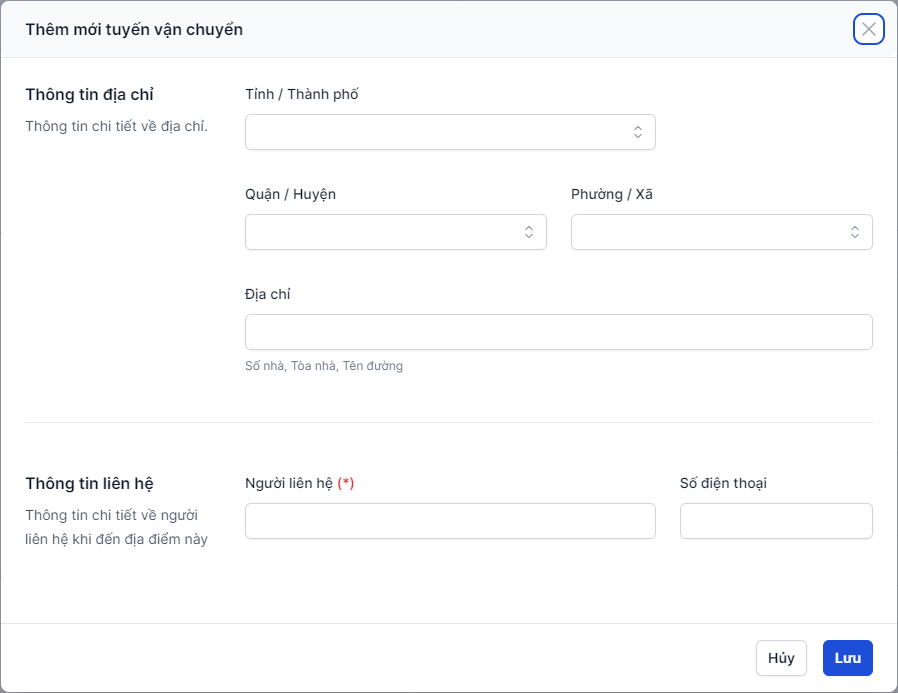
Task: Open the Tỉnh / Thành phố dropdown
Action: tap(450, 132)
